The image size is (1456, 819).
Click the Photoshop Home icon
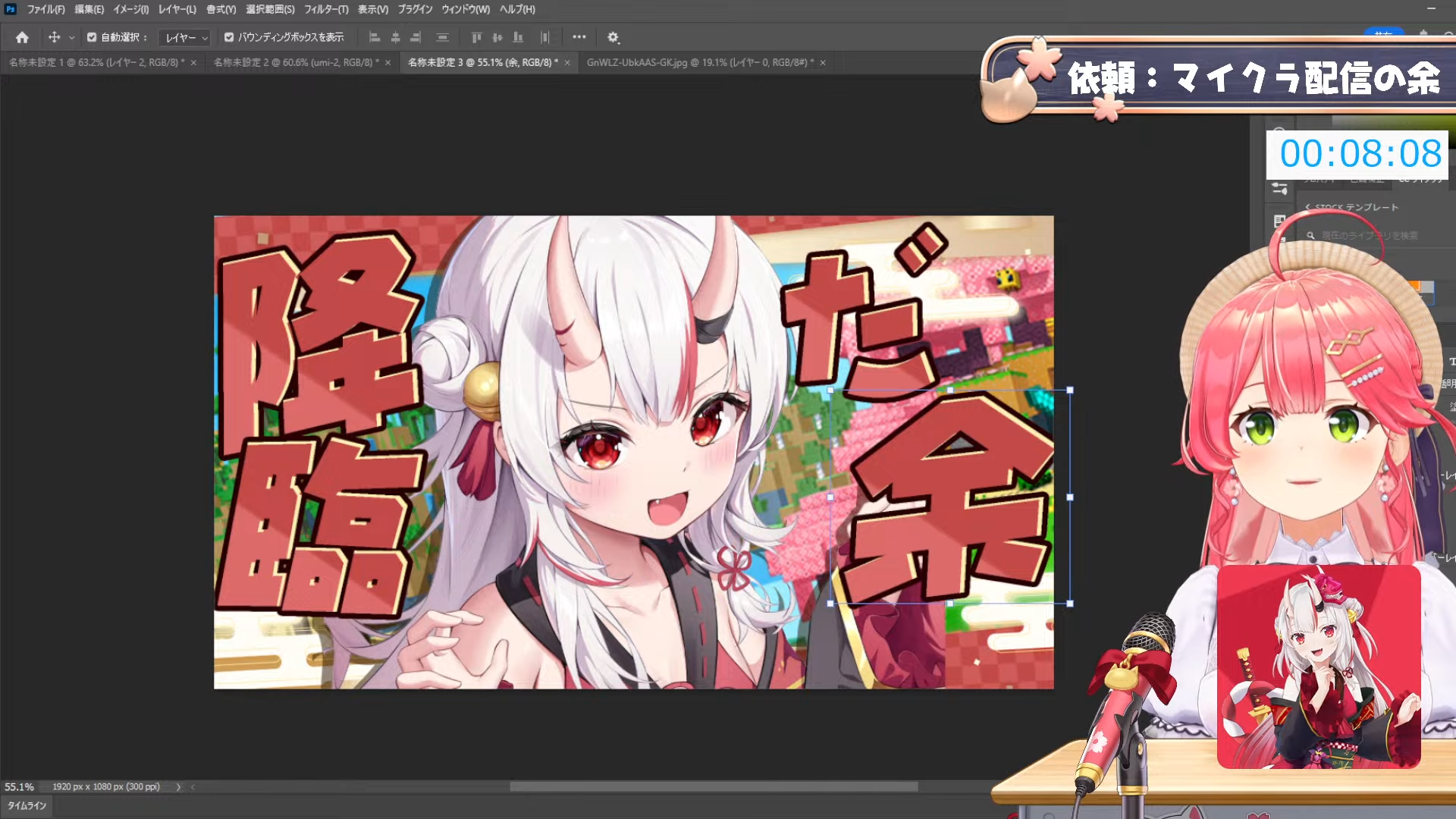click(x=22, y=37)
